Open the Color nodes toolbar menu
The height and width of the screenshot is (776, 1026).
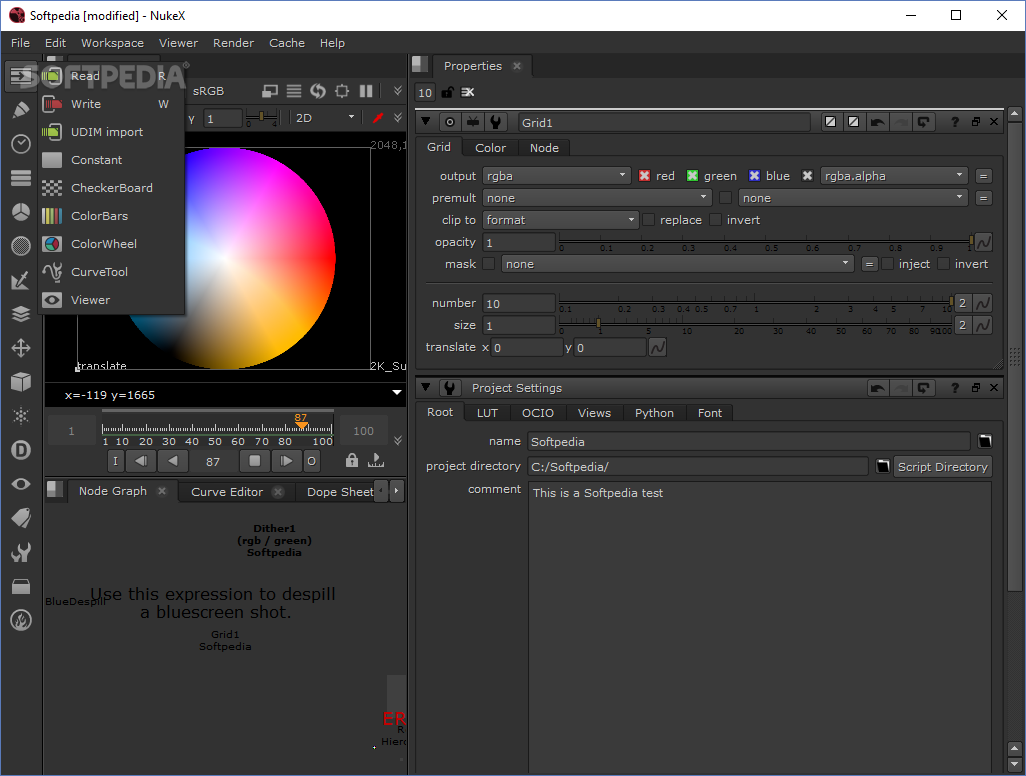coord(21,211)
